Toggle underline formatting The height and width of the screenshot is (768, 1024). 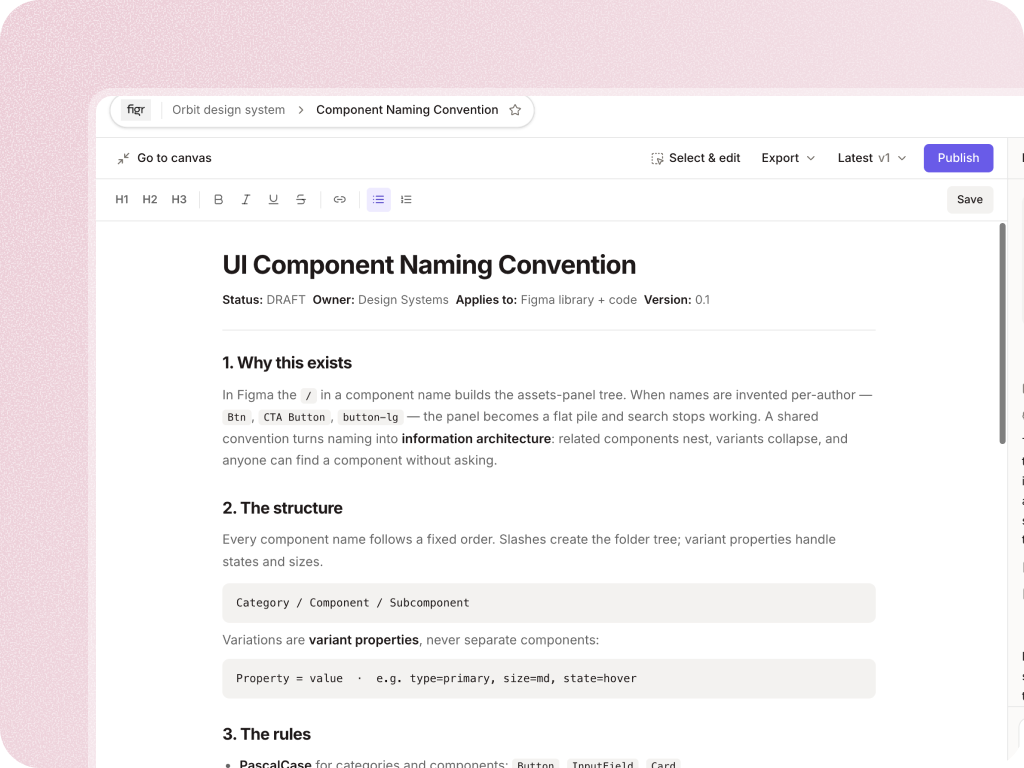[x=273, y=200]
